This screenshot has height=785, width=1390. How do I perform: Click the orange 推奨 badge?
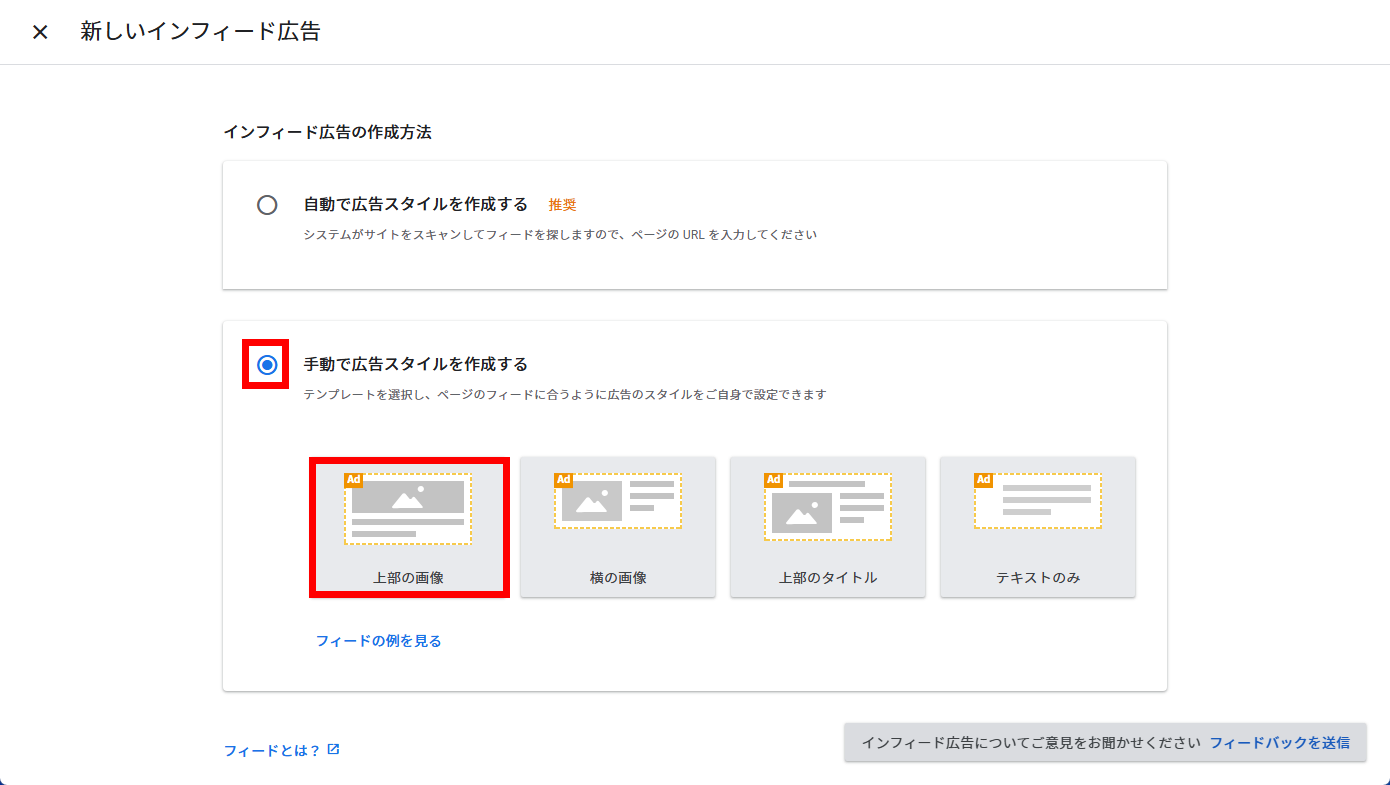click(562, 205)
